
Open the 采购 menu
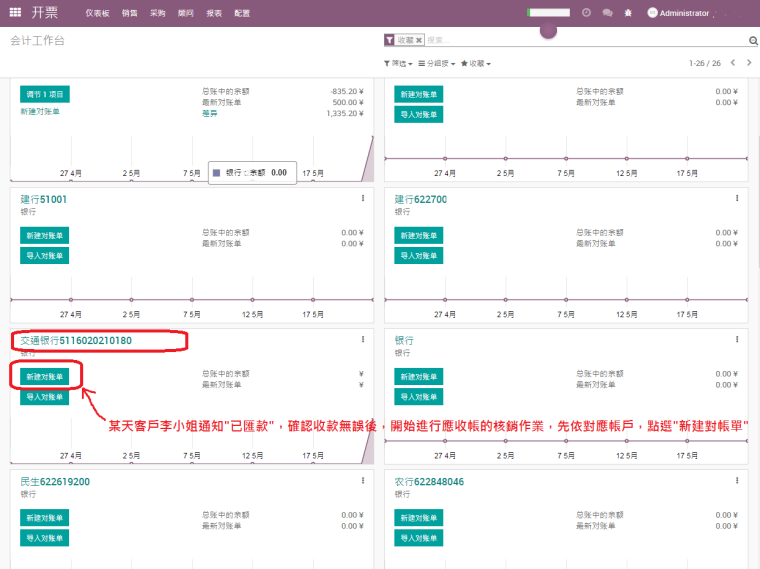pyautogui.click(x=158, y=13)
